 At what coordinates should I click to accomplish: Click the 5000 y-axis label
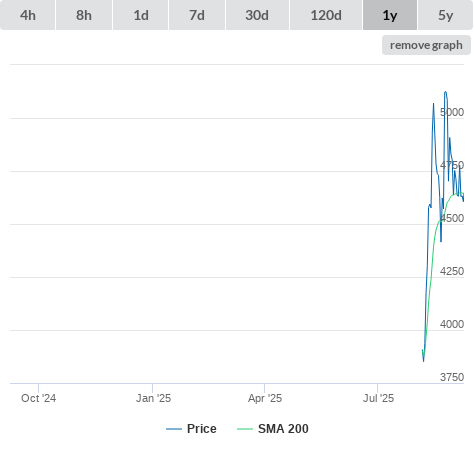click(452, 112)
